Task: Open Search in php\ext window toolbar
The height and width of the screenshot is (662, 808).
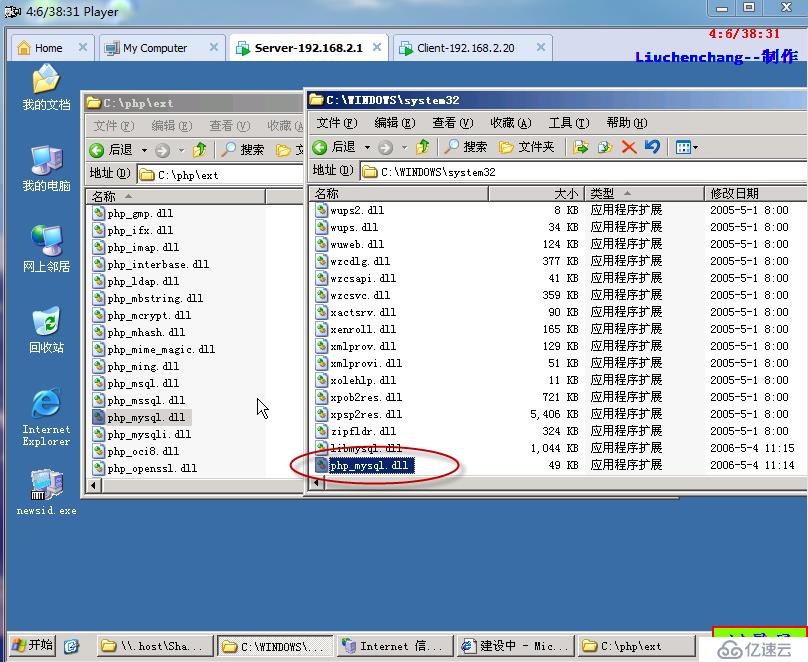Action: point(242,150)
